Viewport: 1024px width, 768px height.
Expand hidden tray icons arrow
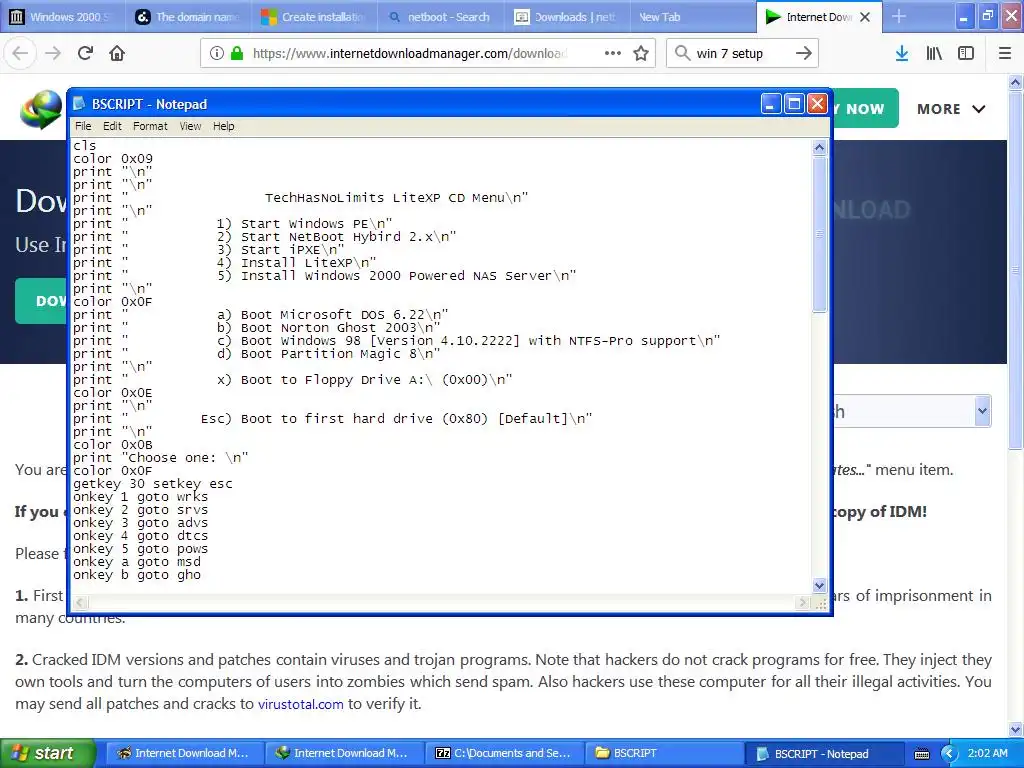(950, 754)
